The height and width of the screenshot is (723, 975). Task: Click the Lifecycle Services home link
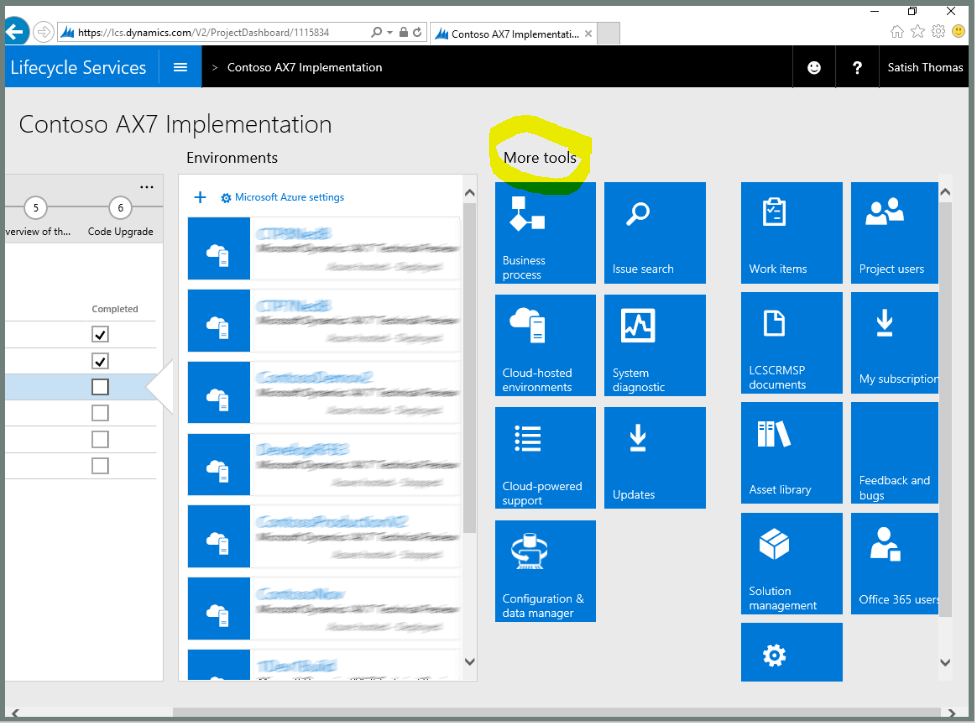pos(78,67)
